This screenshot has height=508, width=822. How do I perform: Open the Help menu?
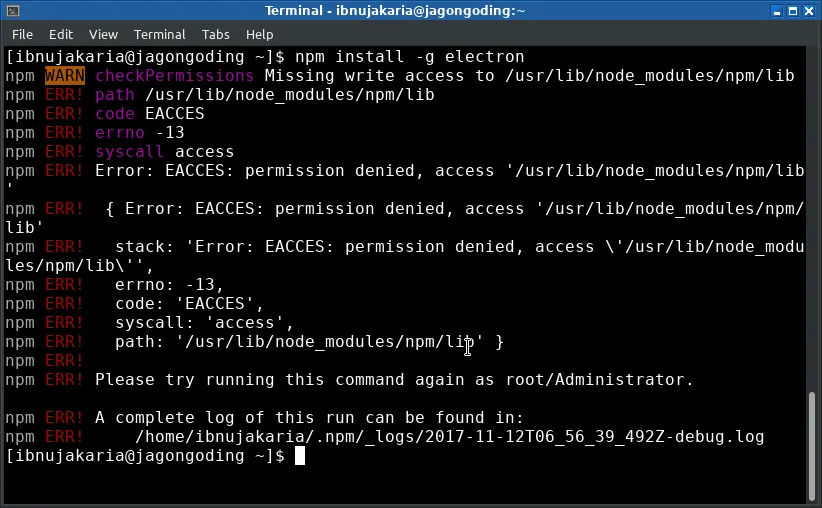tap(259, 35)
